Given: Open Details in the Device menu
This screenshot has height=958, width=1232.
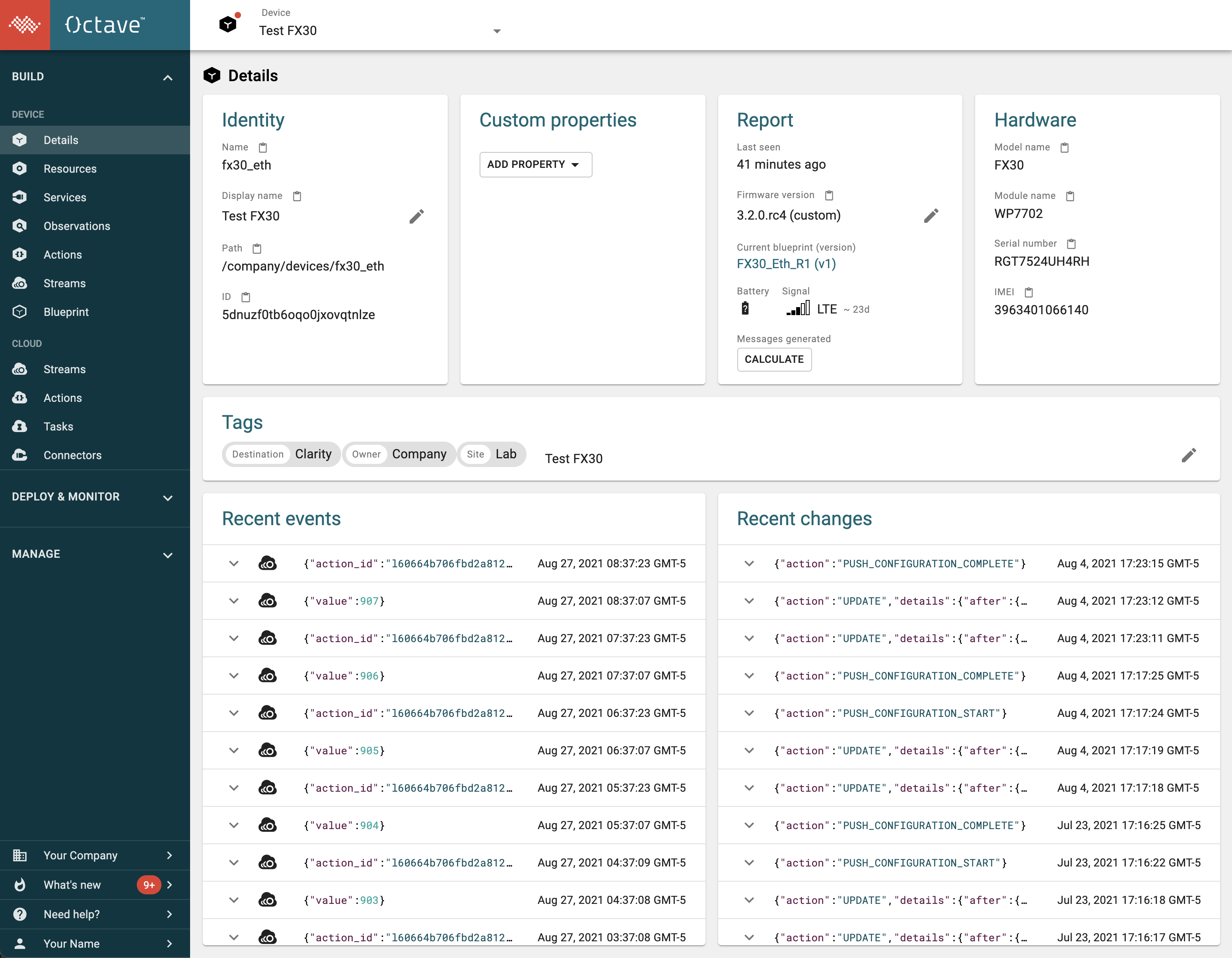Looking at the screenshot, I should click(x=95, y=140).
